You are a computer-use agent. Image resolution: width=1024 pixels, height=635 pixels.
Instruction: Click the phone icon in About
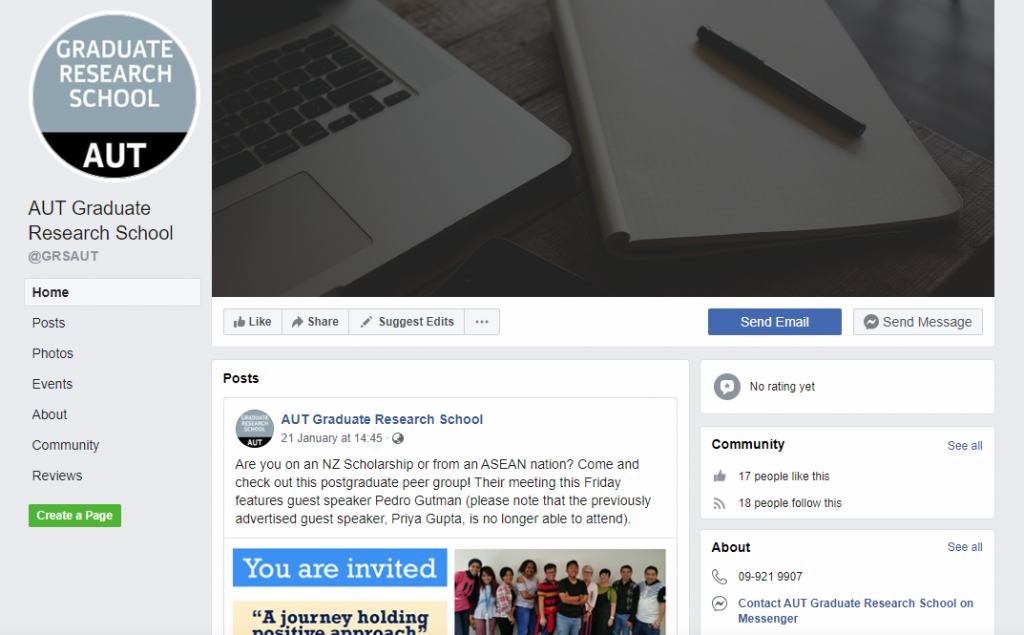point(719,577)
